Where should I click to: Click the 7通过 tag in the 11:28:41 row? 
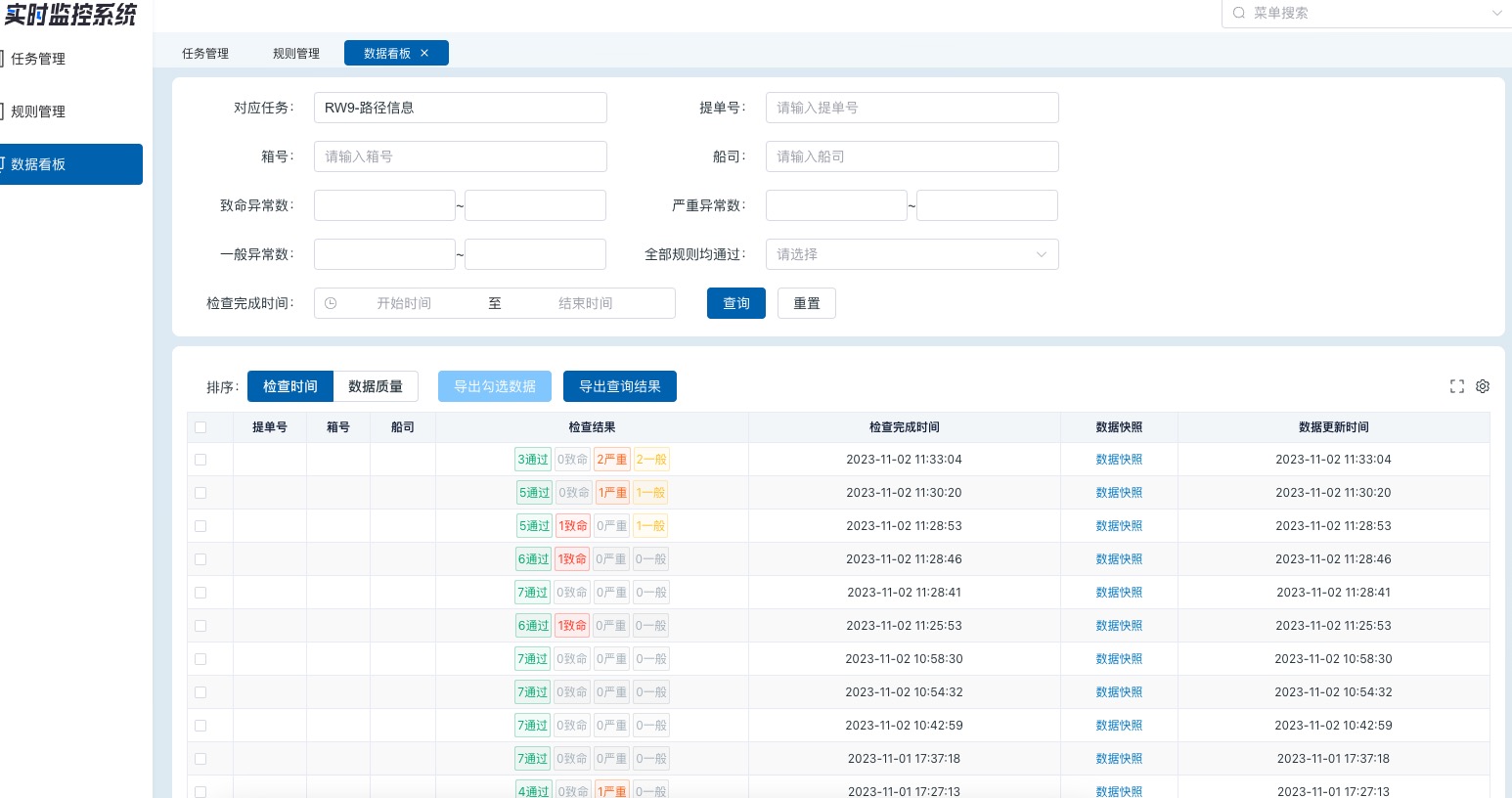coord(533,593)
